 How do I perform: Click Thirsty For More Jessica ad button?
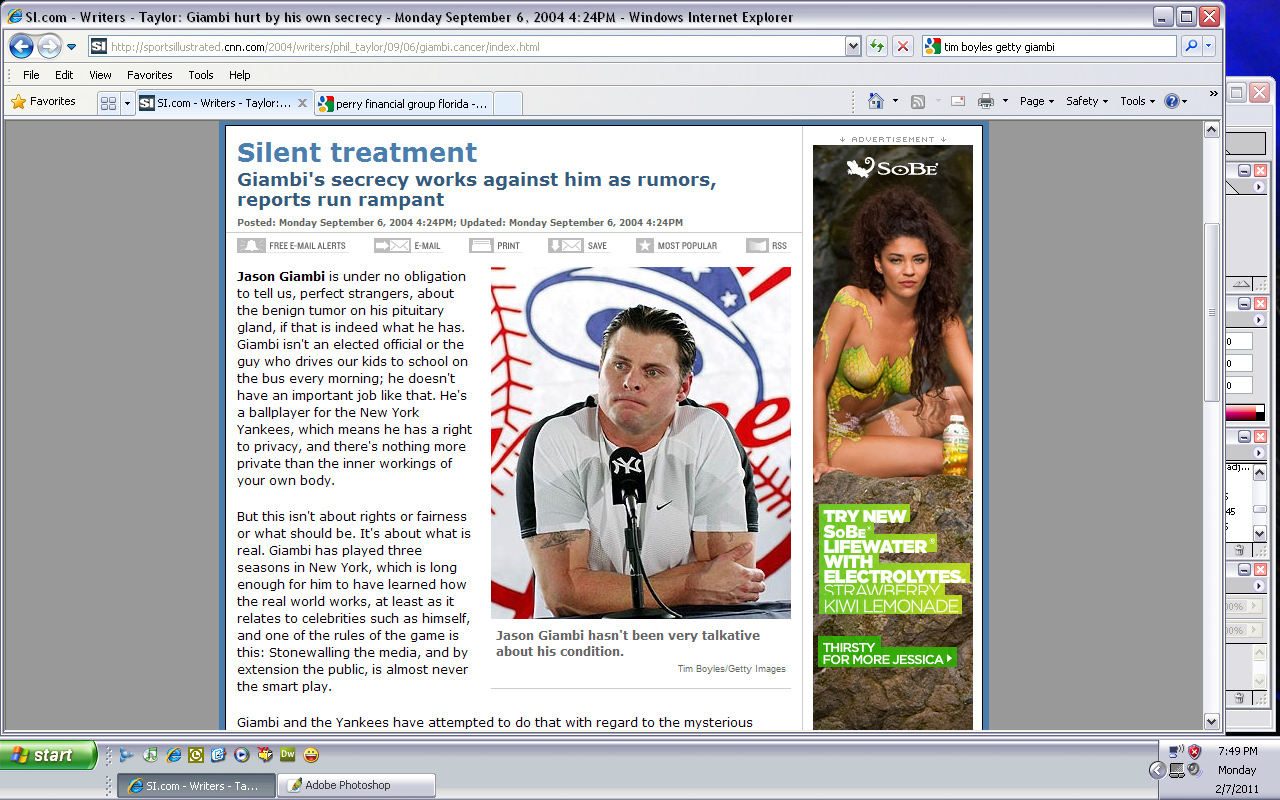point(887,653)
